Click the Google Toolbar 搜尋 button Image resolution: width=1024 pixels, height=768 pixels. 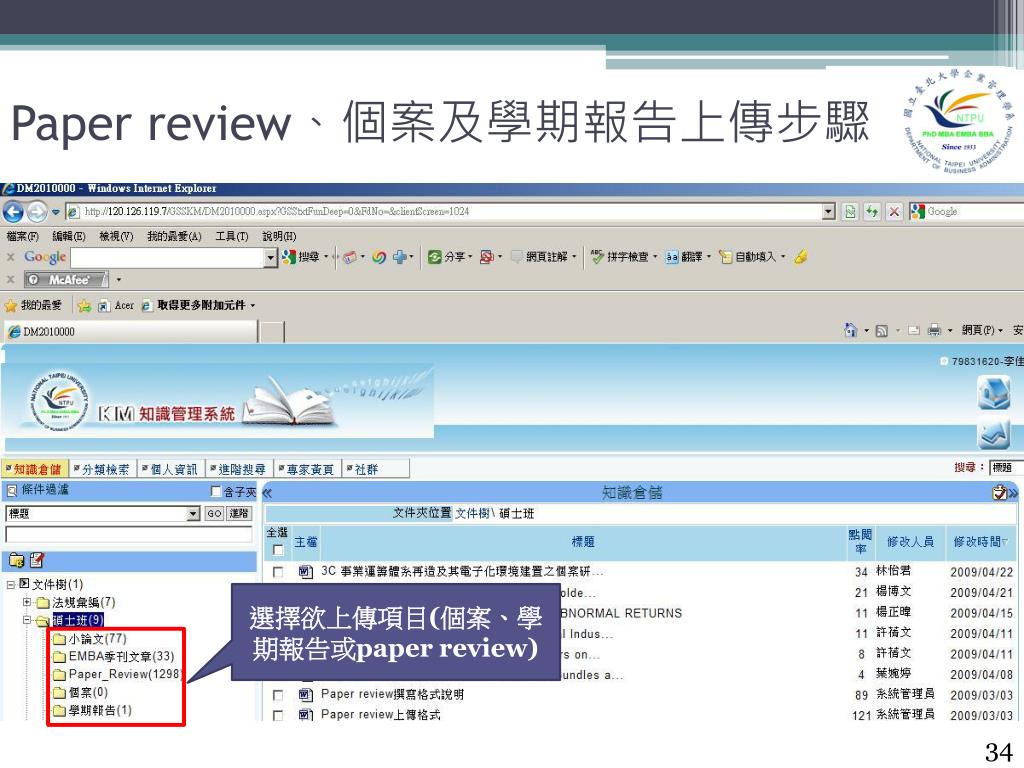(301, 257)
